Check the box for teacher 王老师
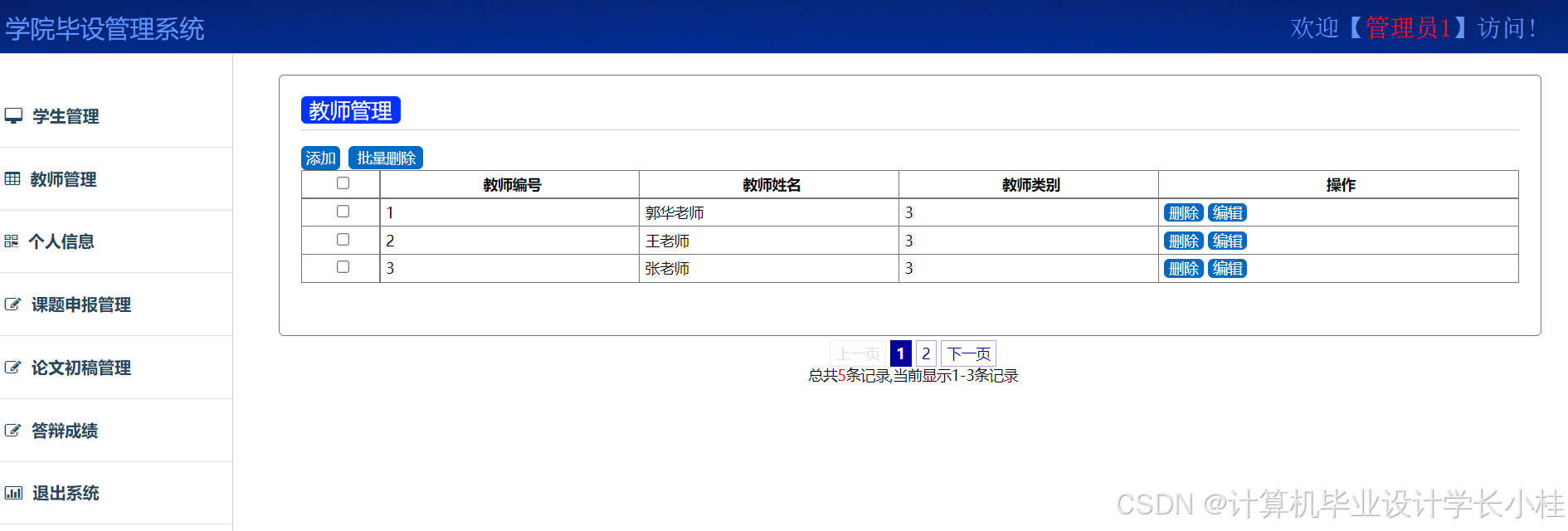The width and height of the screenshot is (1568, 531). coord(343,240)
